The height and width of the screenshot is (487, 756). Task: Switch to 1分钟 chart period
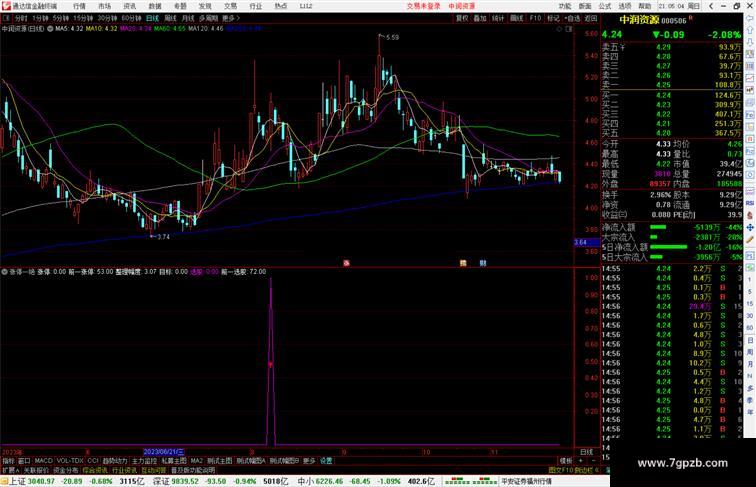40,18
